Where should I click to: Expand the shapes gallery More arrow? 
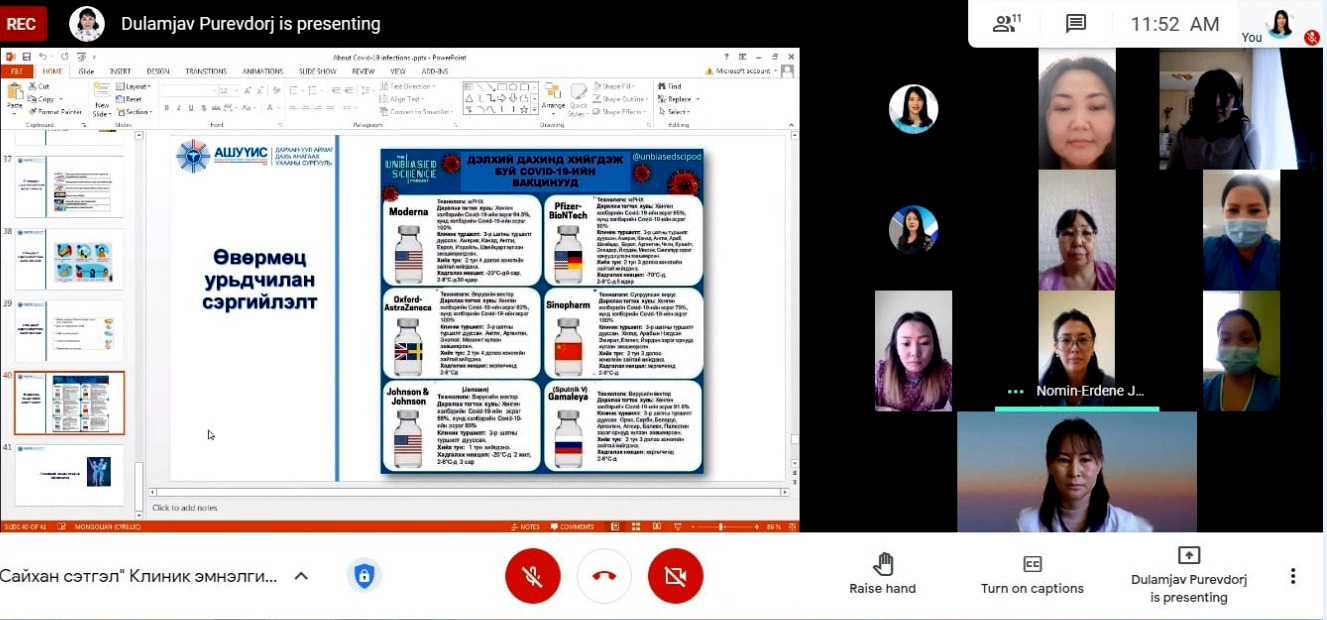[536, 111]
